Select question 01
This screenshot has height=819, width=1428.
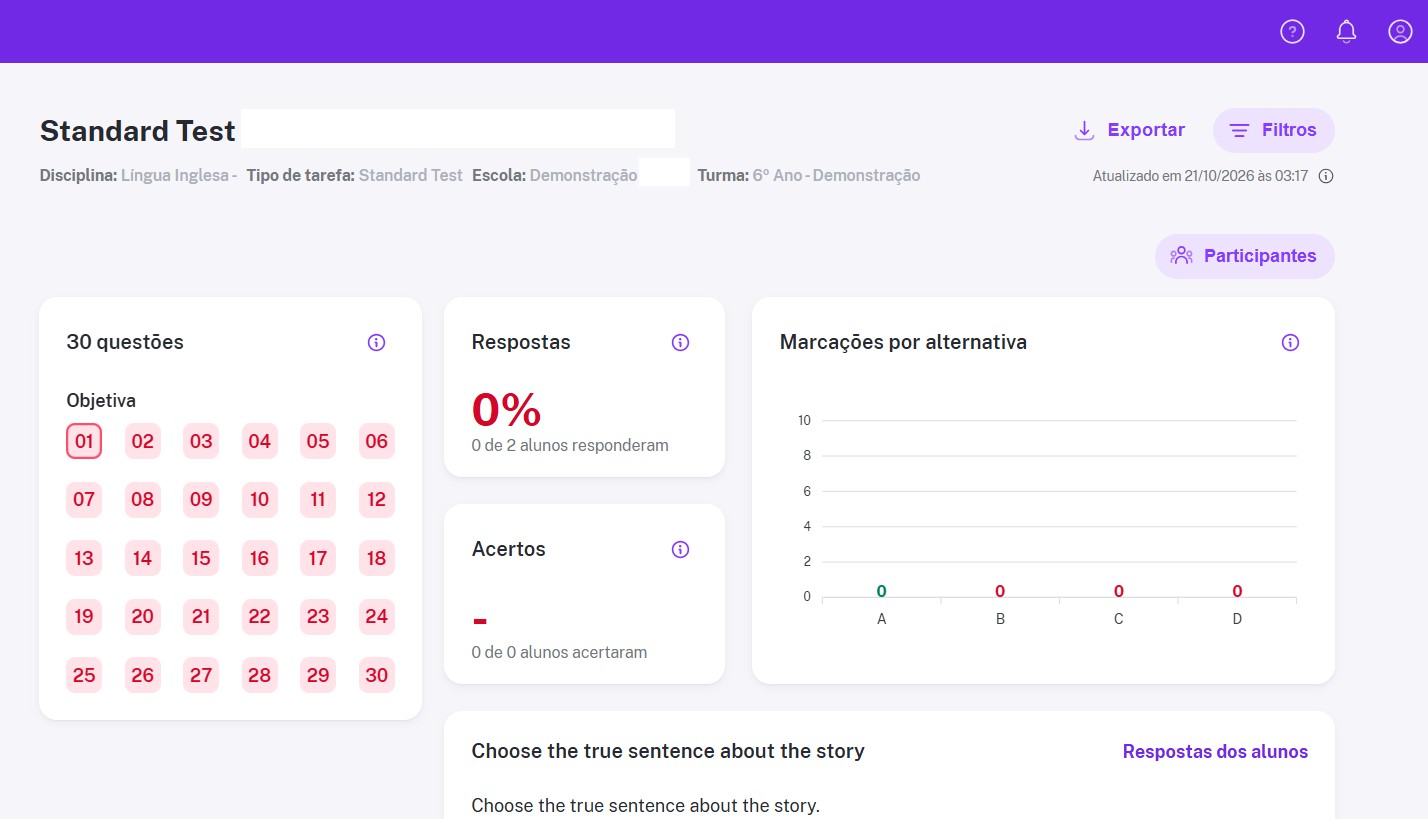click(84, 441)
